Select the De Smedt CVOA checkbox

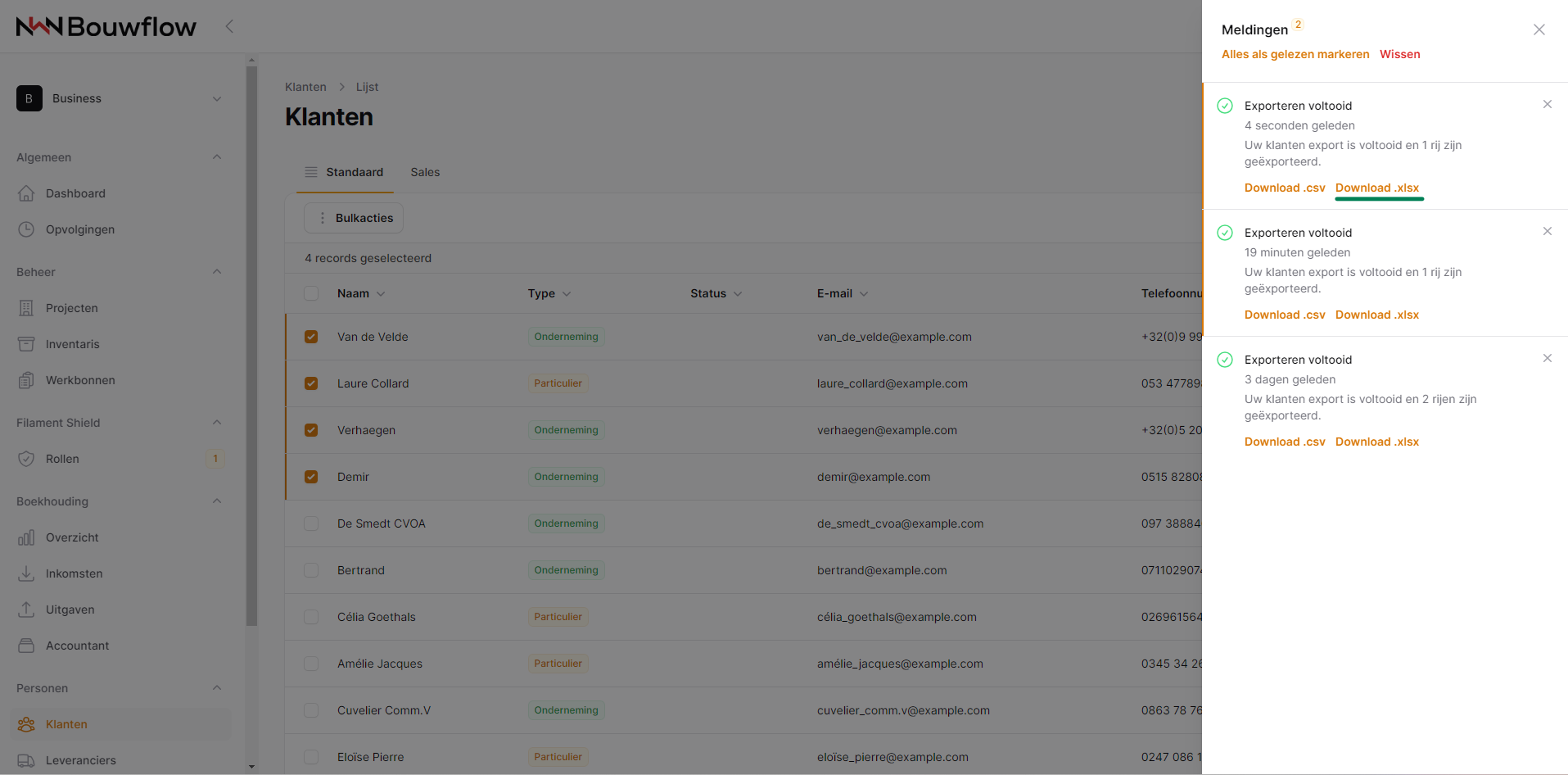click(x=311, y=523)
